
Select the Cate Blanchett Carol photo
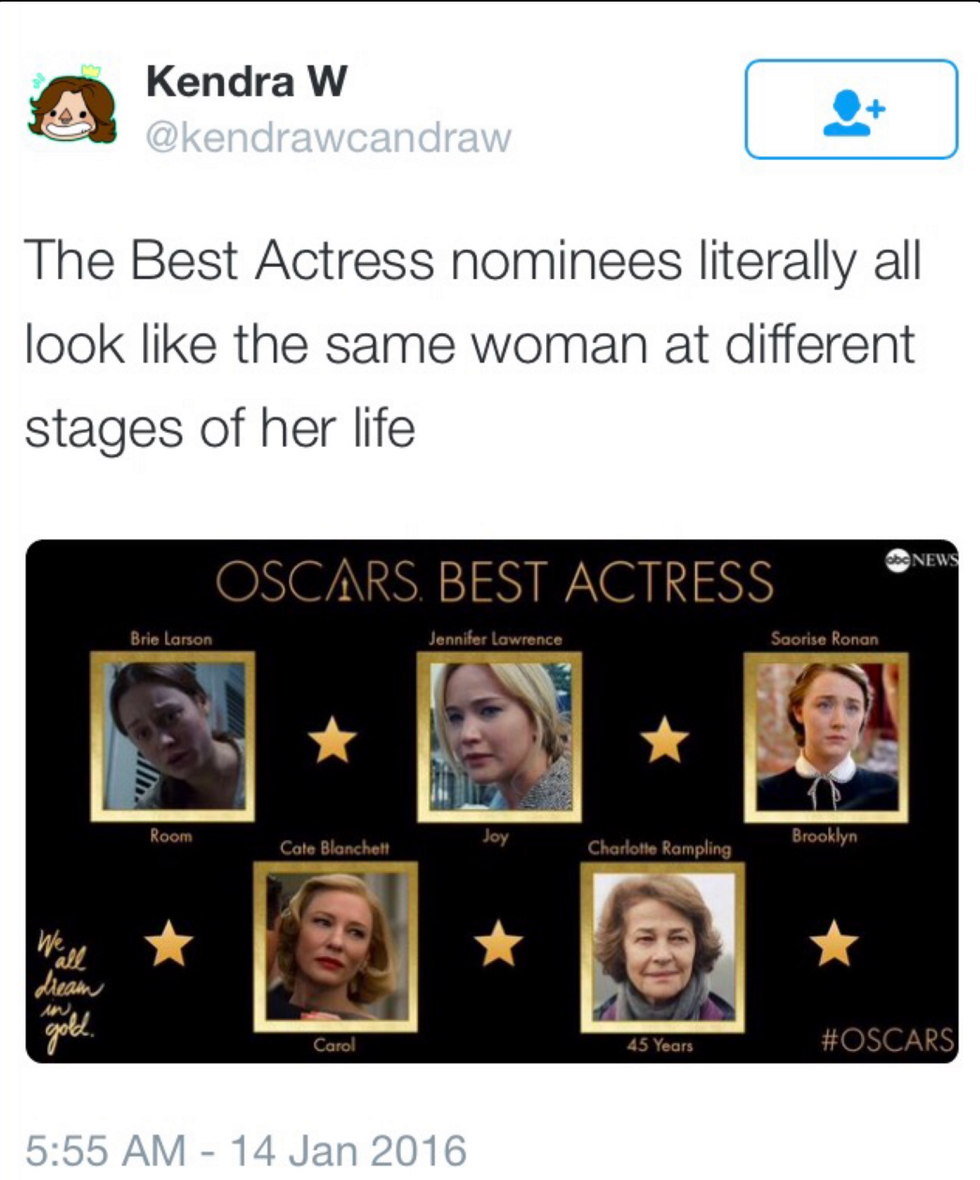[x=335, y=946]
